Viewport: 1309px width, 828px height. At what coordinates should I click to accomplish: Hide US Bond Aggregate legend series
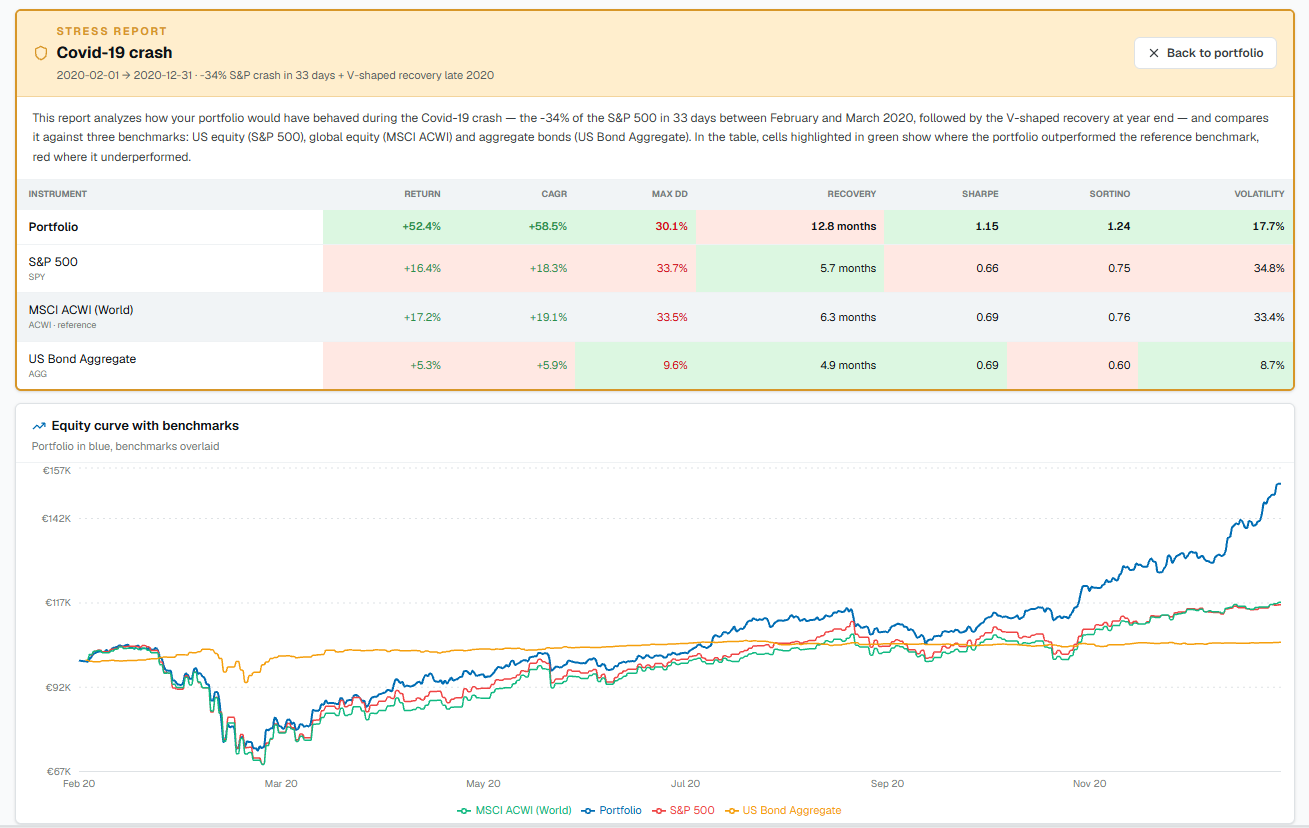tap(783, 810)
